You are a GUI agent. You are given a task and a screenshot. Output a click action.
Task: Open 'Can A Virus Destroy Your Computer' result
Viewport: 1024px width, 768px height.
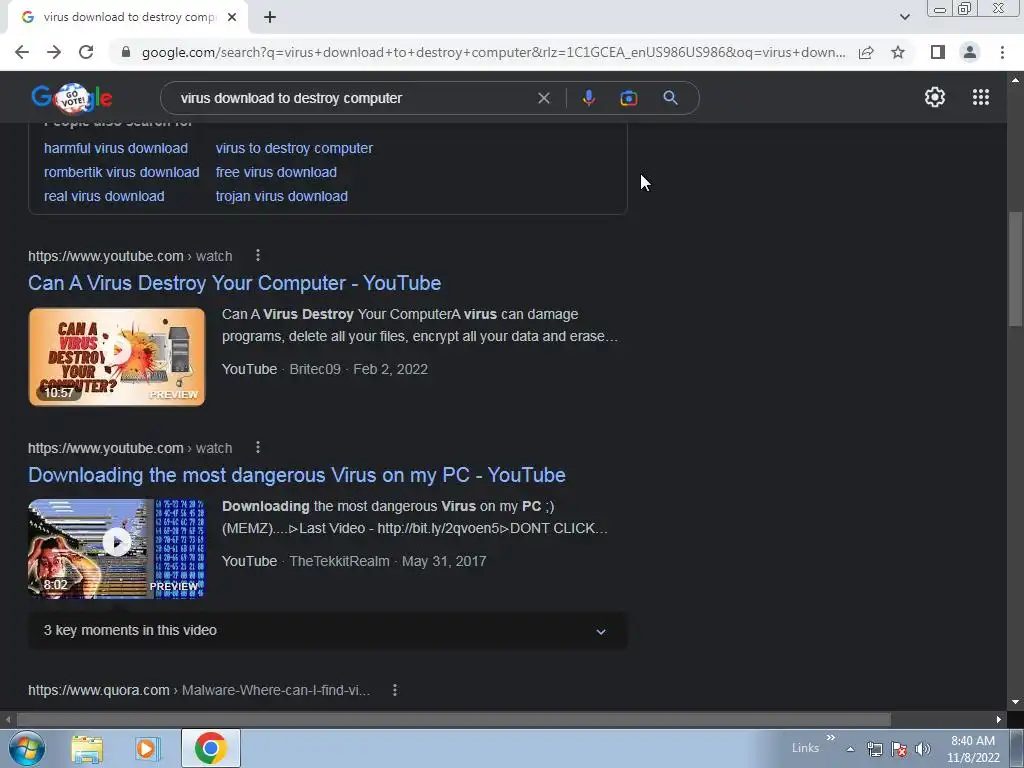tap(234, 283)
